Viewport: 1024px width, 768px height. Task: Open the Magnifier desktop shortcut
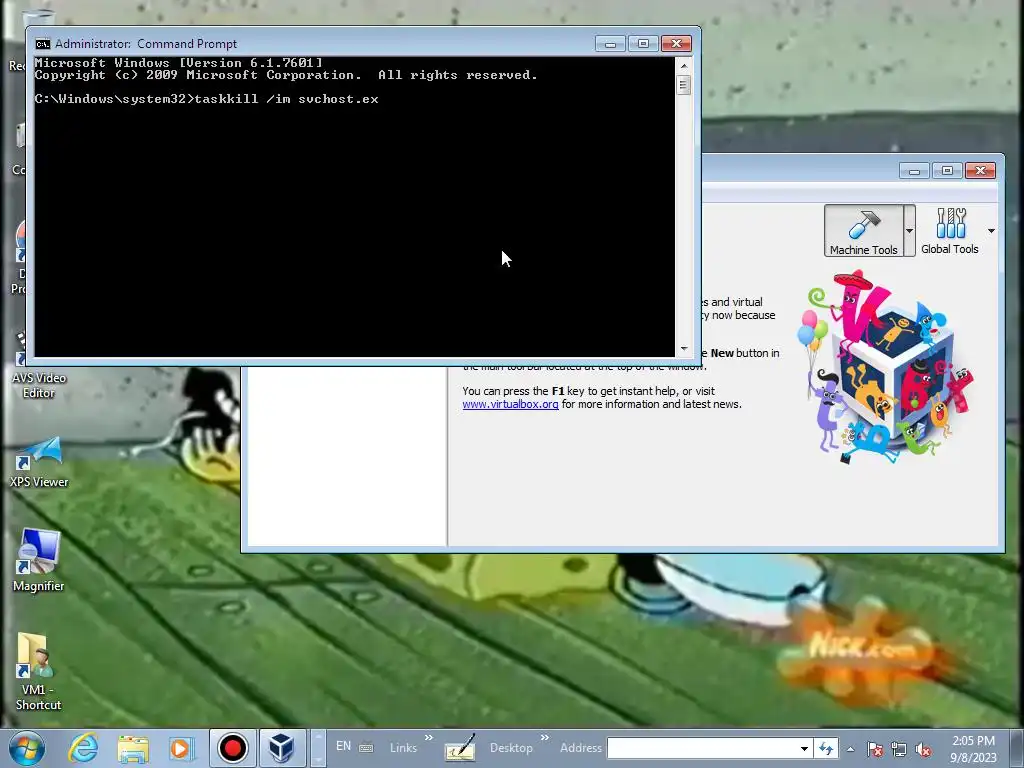38,560
